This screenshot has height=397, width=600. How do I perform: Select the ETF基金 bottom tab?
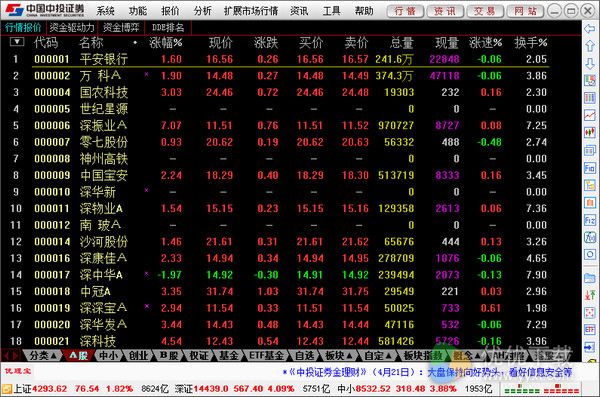(266, 356)
